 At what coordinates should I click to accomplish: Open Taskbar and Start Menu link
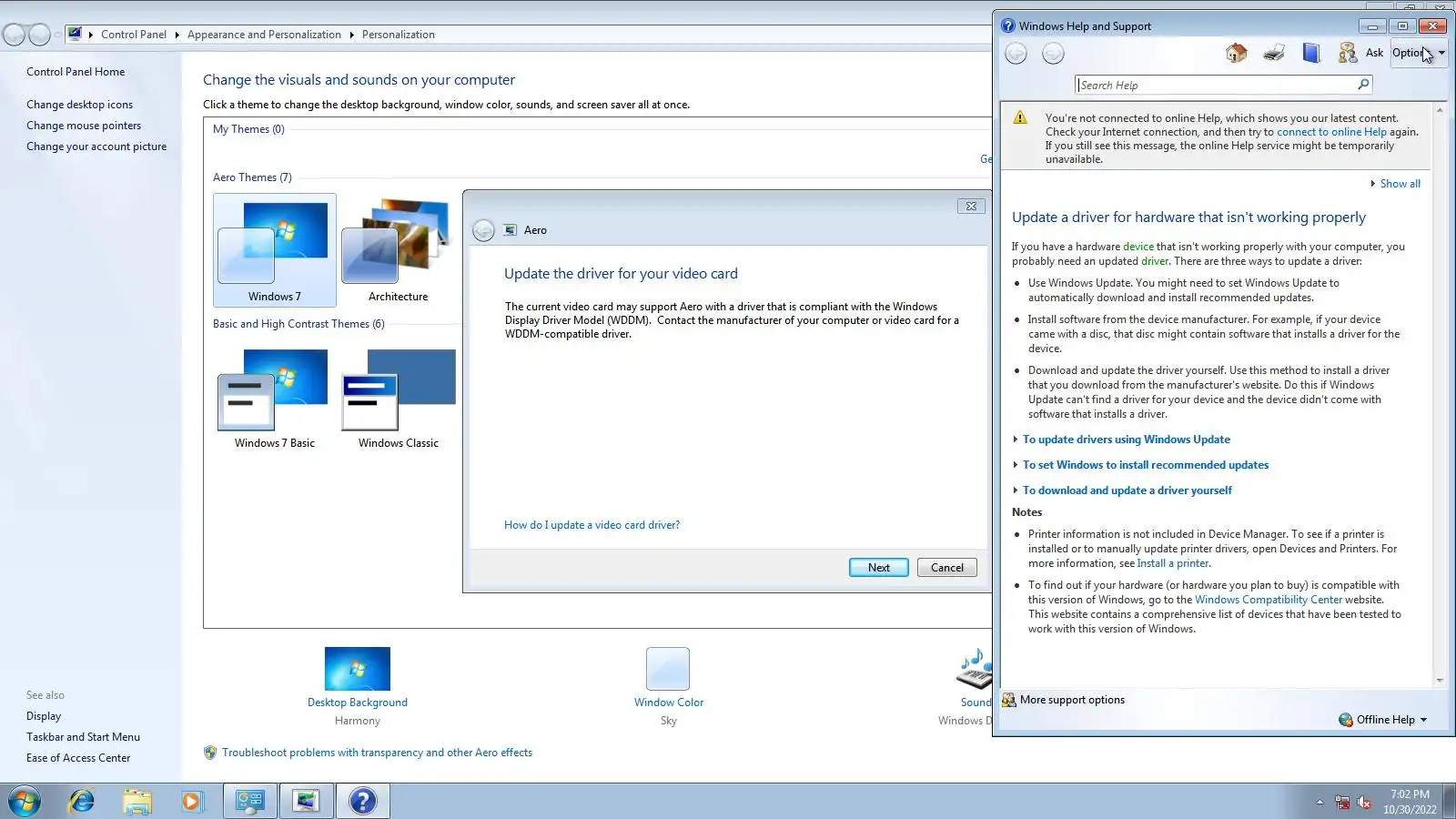83,737
